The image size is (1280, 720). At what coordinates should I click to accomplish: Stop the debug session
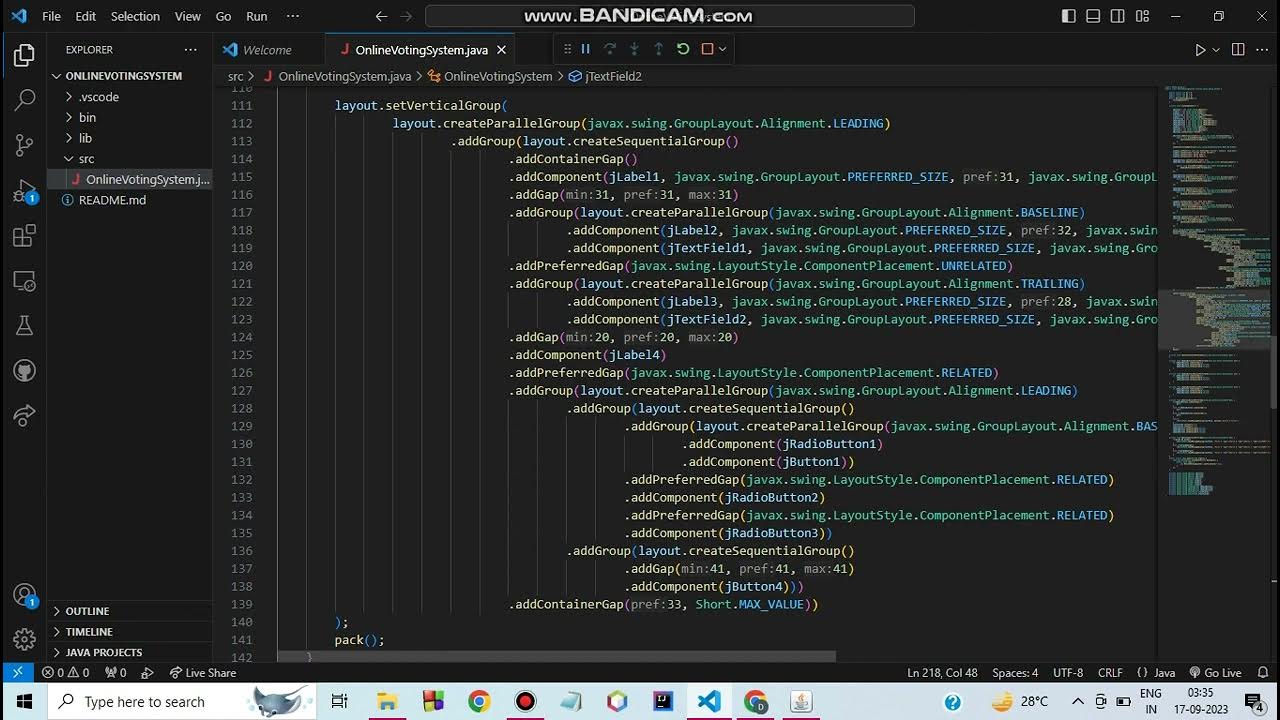707,48
